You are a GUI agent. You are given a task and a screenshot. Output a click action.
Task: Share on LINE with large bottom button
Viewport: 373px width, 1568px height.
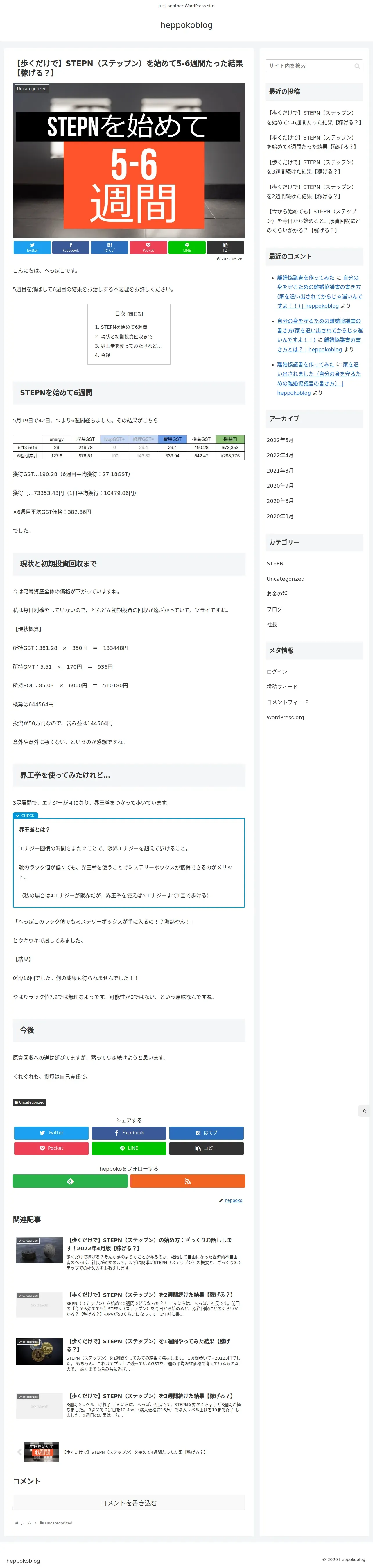point(129,1149)
